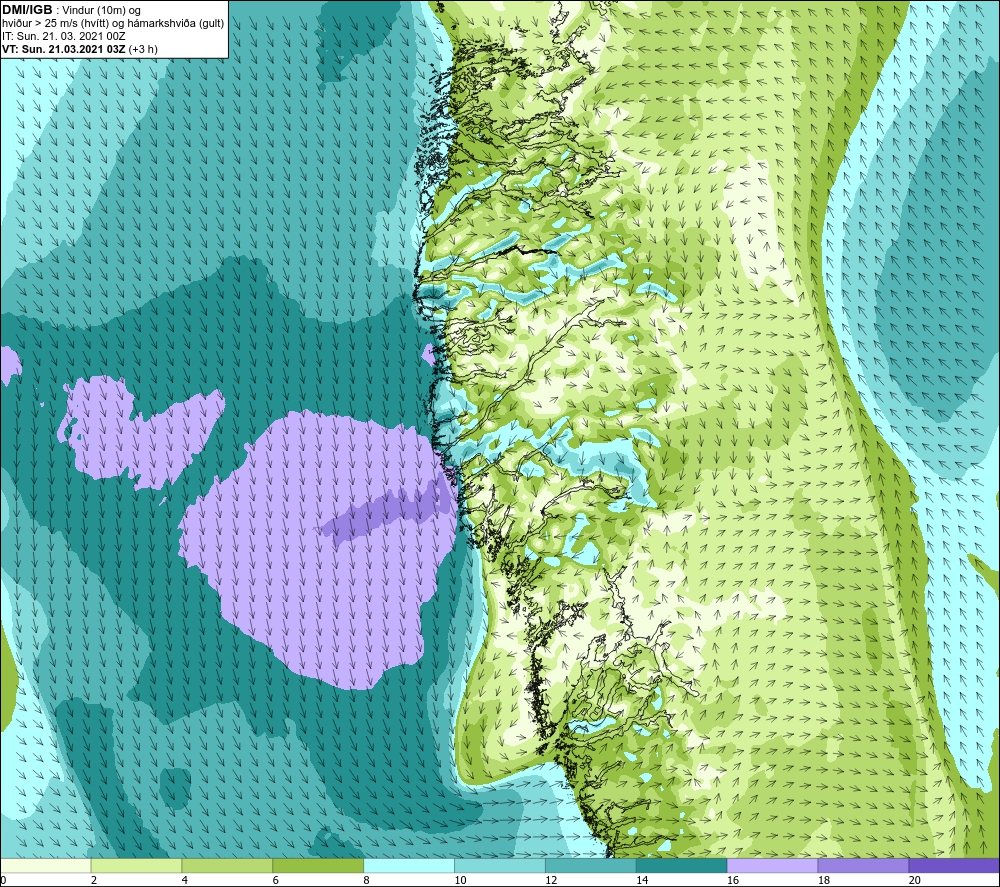Click the 8–10 m/s pale cyan legend swatch

pos(409,865)
